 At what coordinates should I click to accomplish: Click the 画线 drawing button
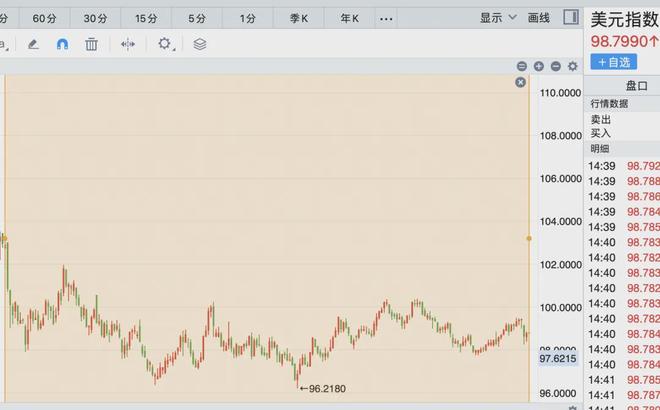click(539, 17)
